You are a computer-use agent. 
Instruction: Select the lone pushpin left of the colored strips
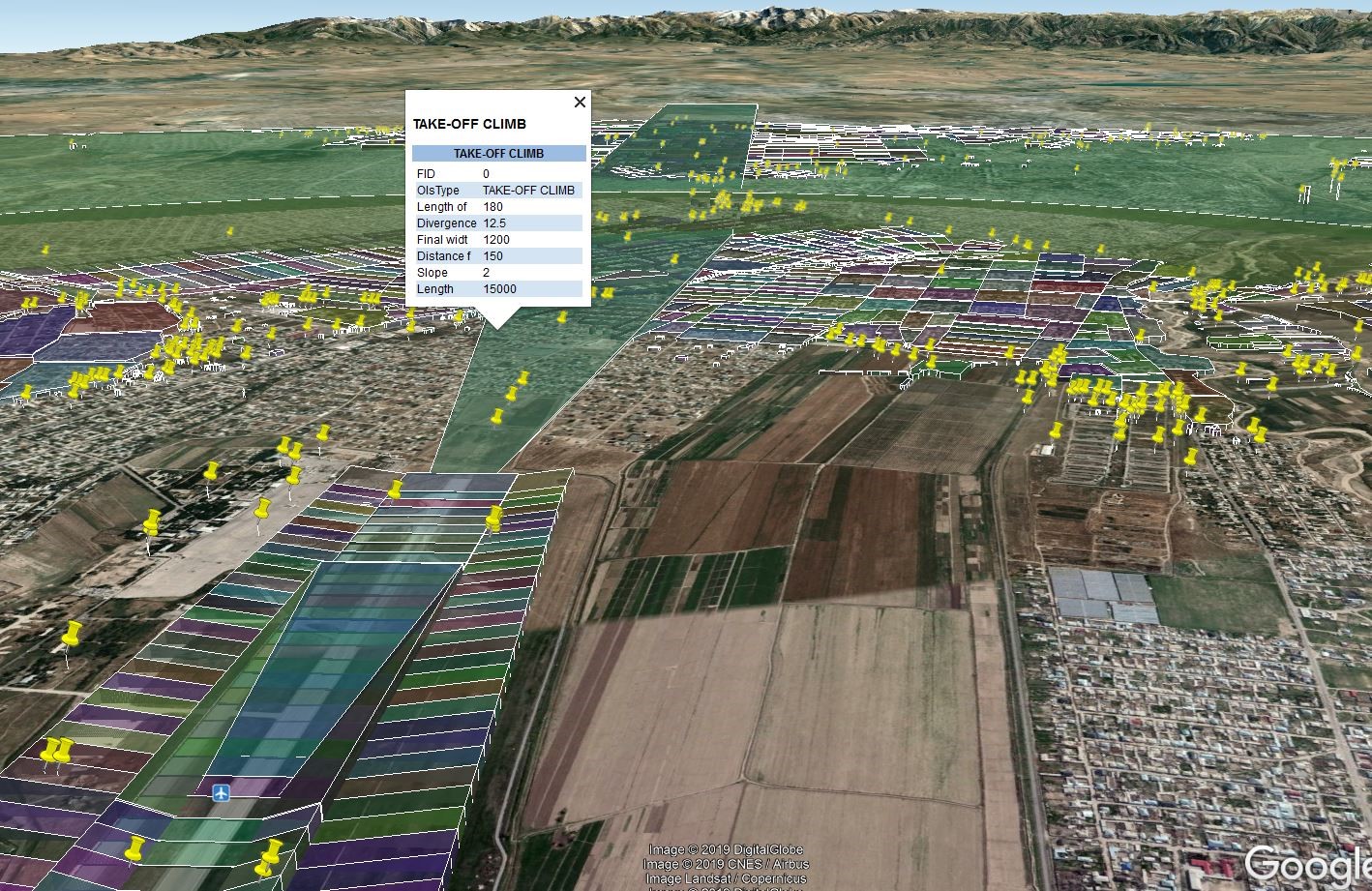71,636
